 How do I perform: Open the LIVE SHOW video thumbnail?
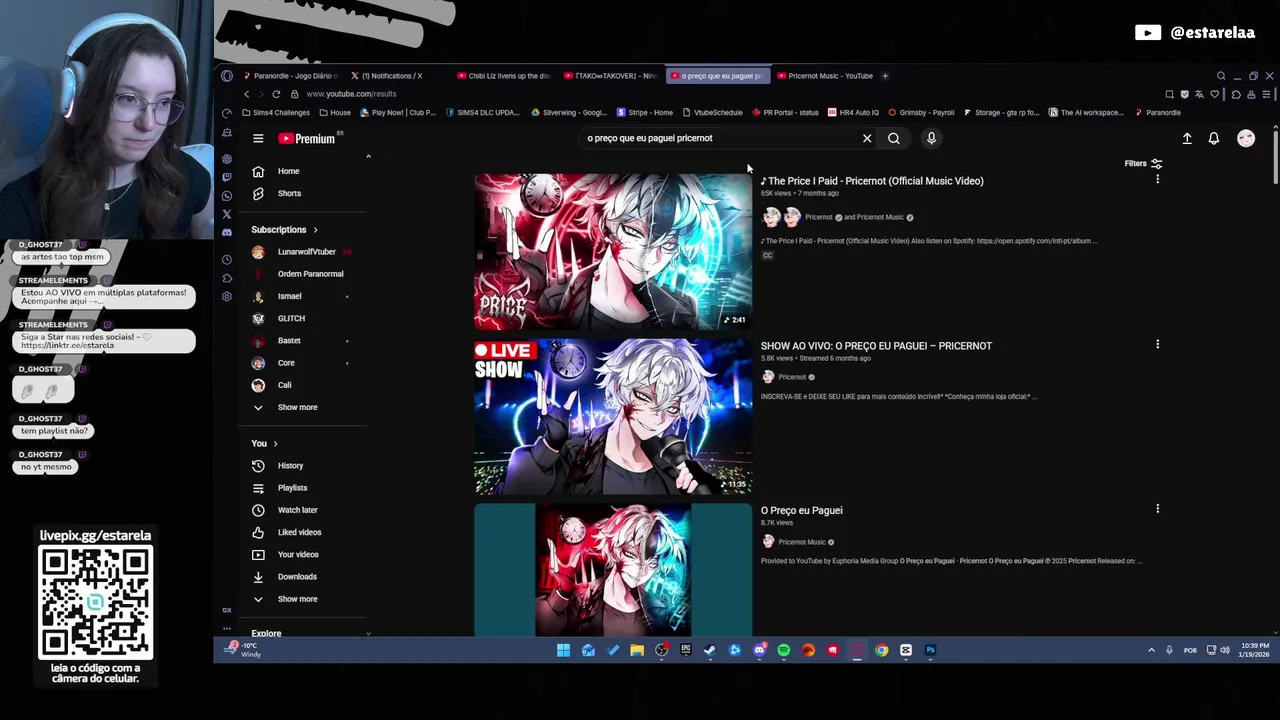point(613,416)
